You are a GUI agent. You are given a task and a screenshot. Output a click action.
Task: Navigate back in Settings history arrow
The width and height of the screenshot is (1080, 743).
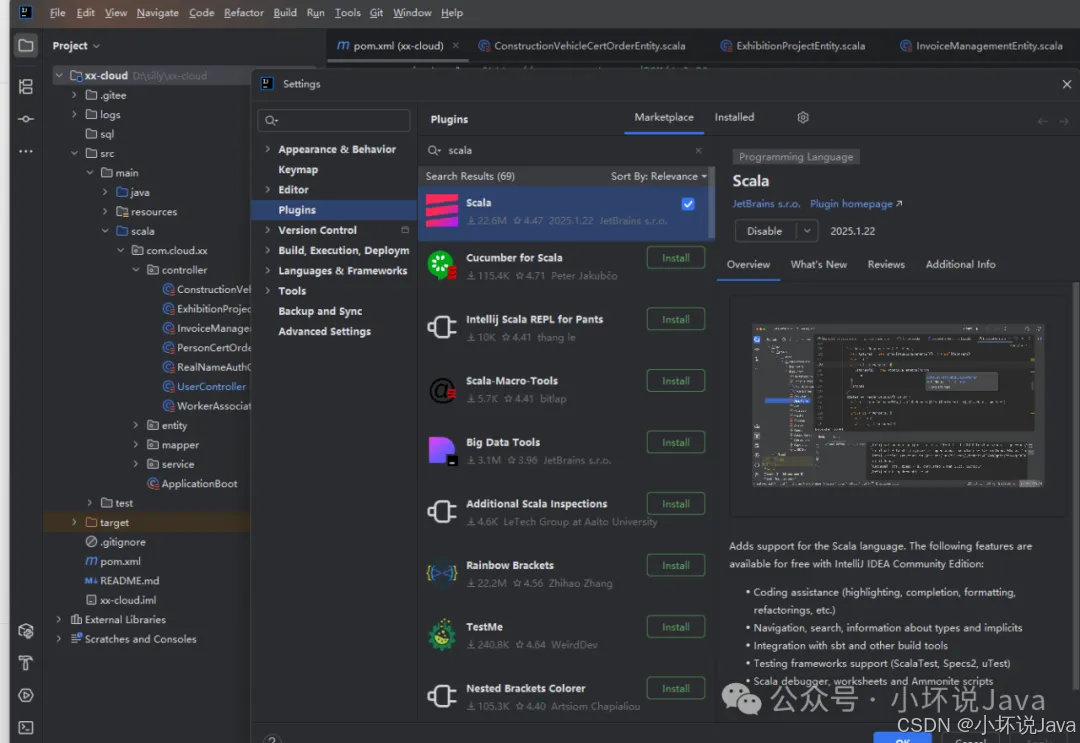click(x=1043, y=121)
